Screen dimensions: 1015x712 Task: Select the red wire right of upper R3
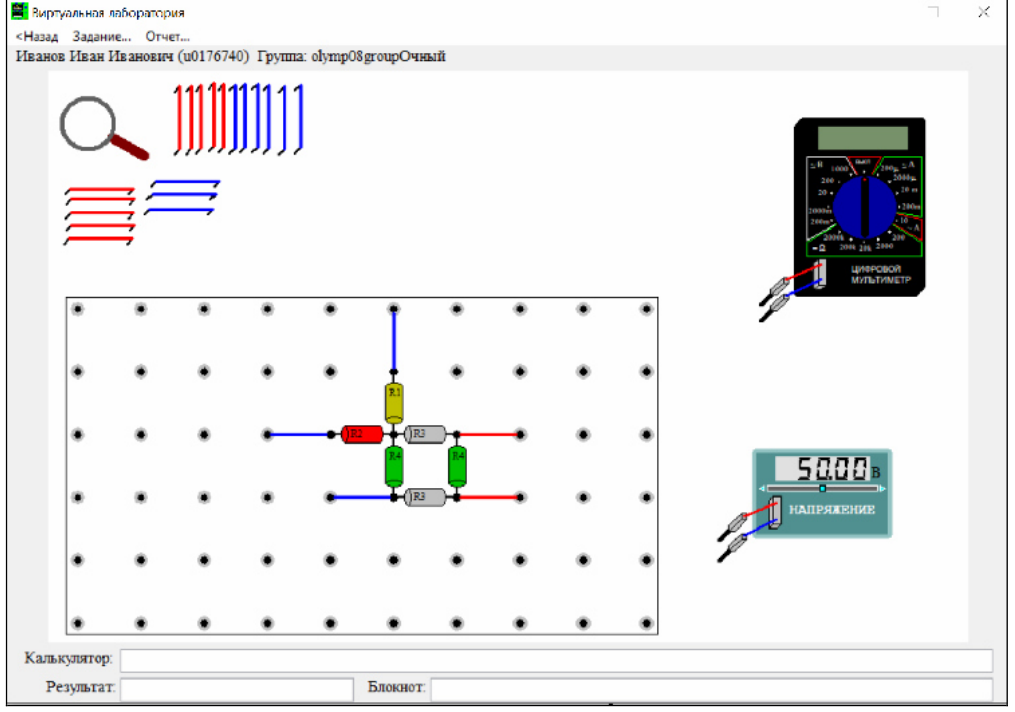(488, 434)
